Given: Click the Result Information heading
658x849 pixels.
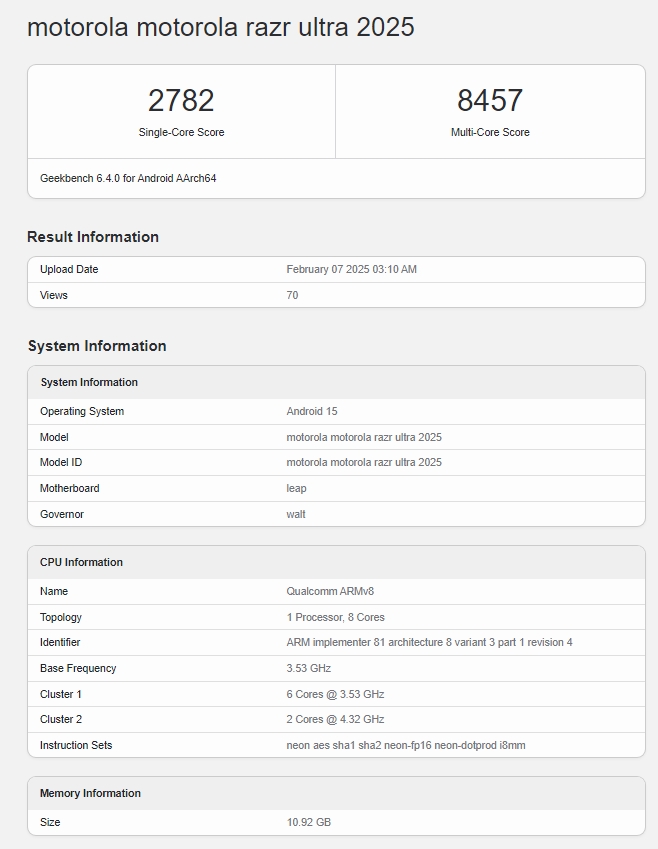Looking at the screenshot, I should point(93,237).
